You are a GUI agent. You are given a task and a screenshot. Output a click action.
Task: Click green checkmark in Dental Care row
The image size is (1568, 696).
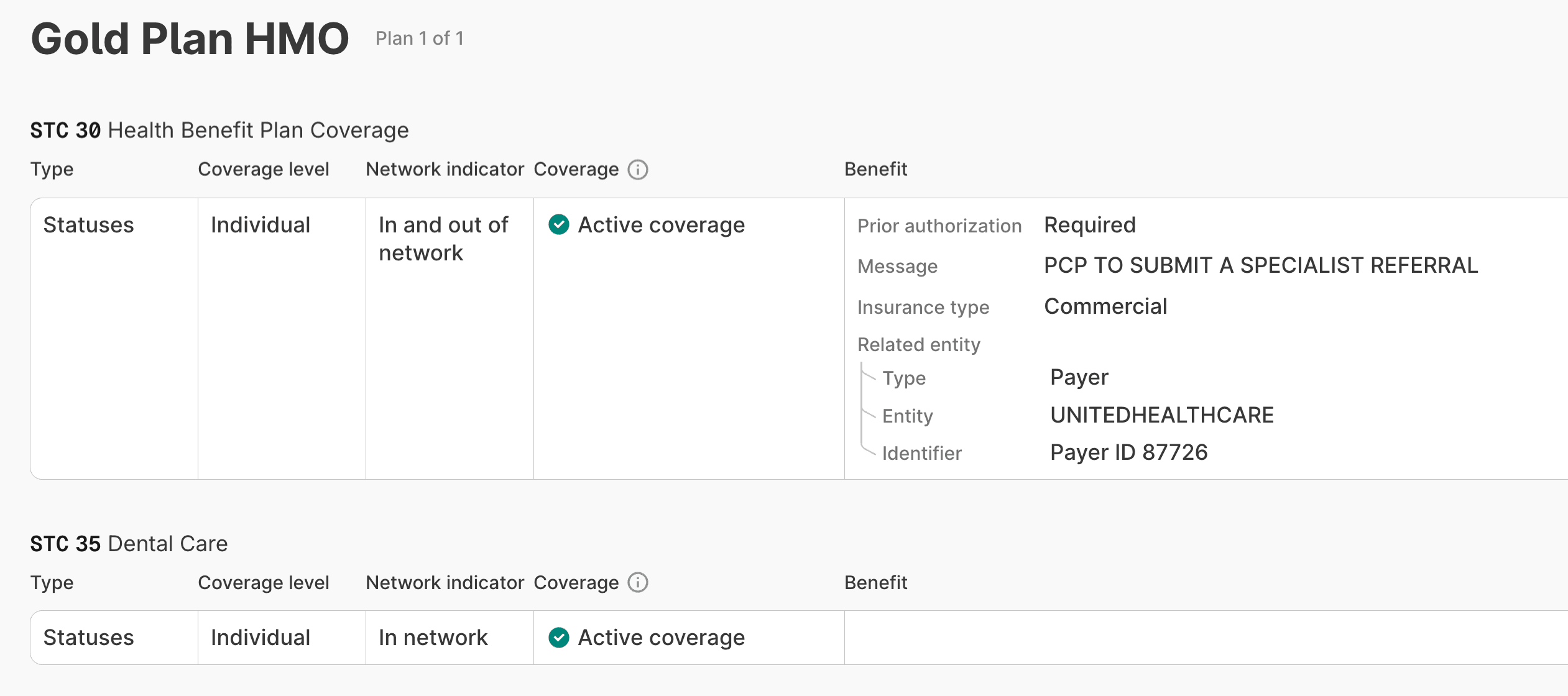(559, 638)
